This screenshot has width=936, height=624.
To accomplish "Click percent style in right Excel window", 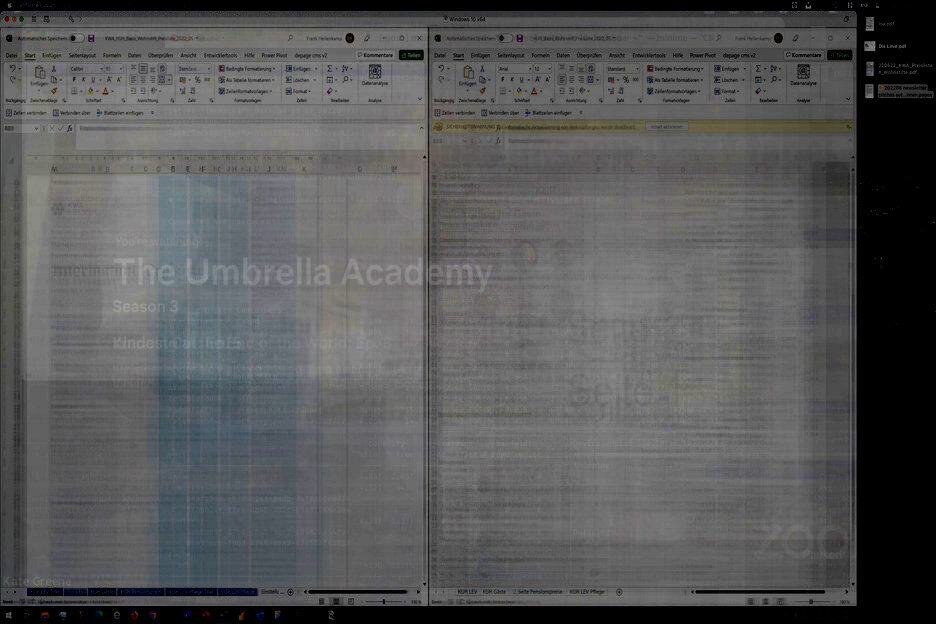I will click(626, 80).
